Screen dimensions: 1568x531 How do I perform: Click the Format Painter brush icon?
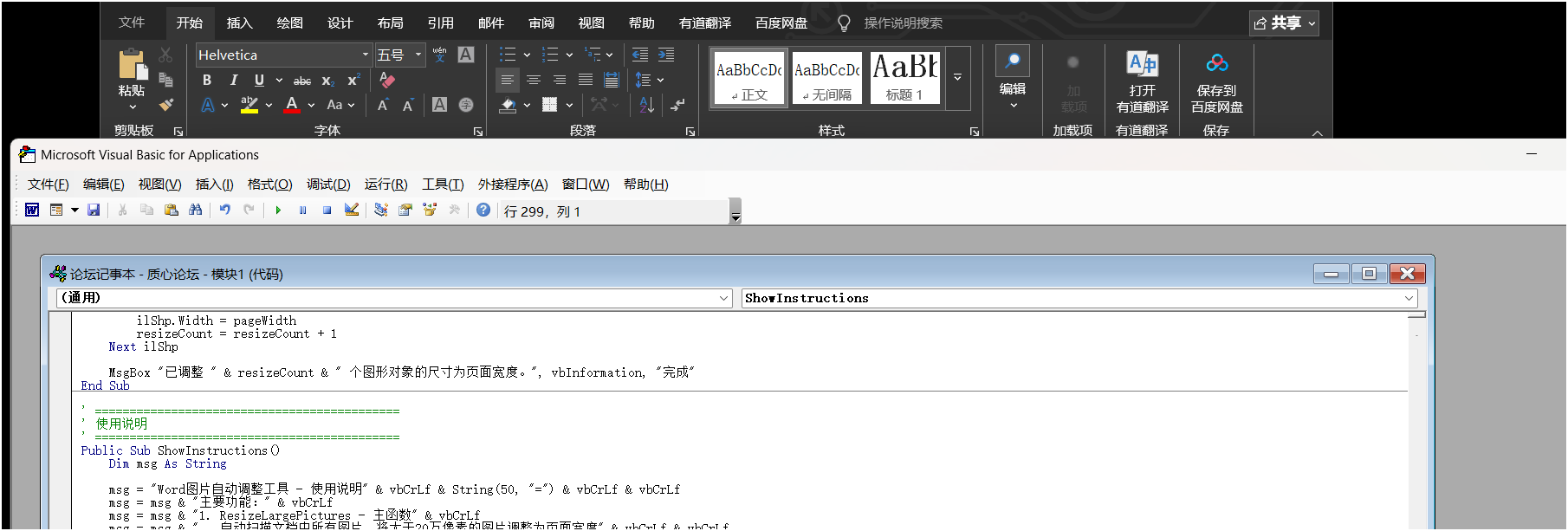coord(166,105)
